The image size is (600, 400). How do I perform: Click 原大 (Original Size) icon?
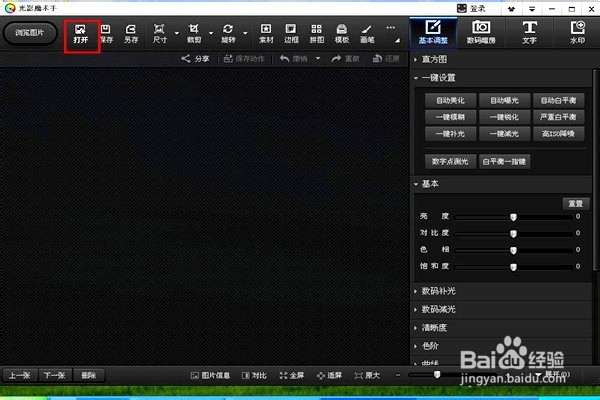pyautogui.click(x=367, y=376)
